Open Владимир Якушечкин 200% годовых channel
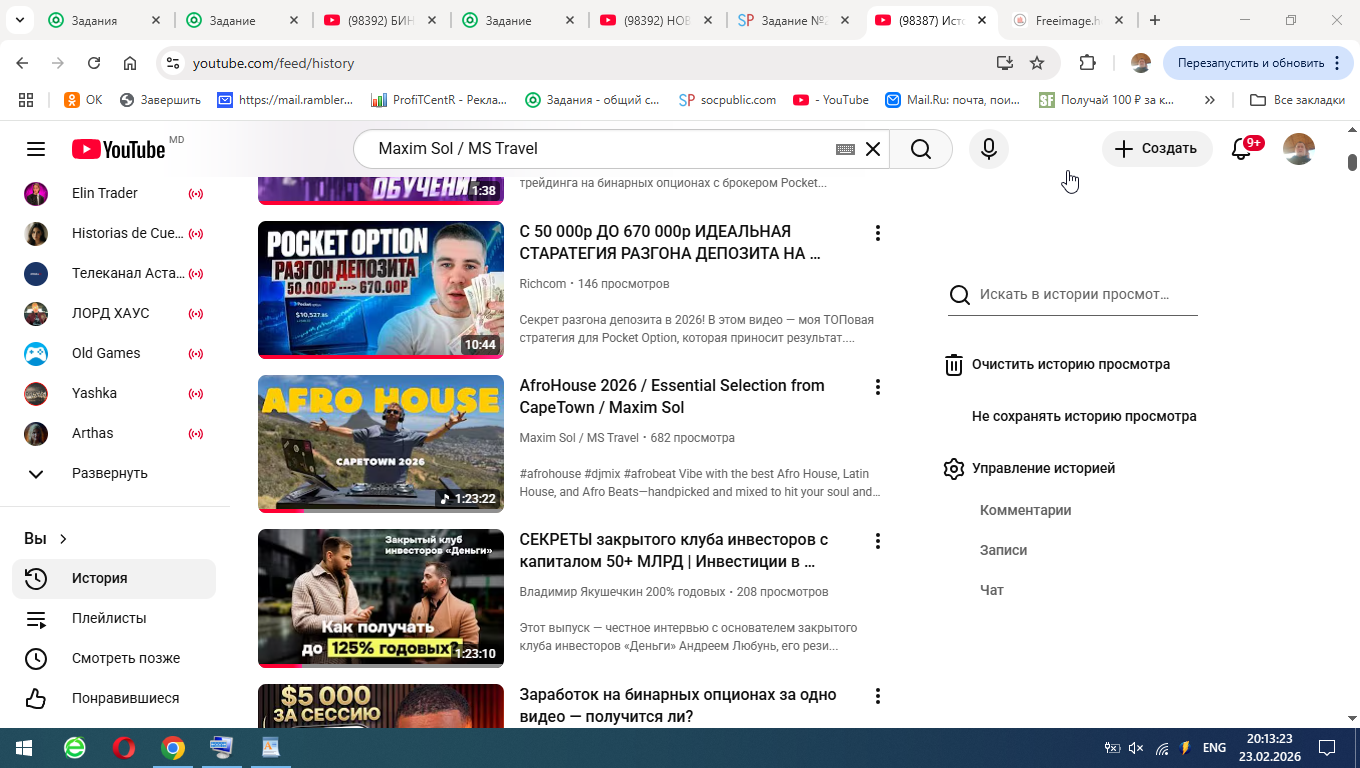 622,592
